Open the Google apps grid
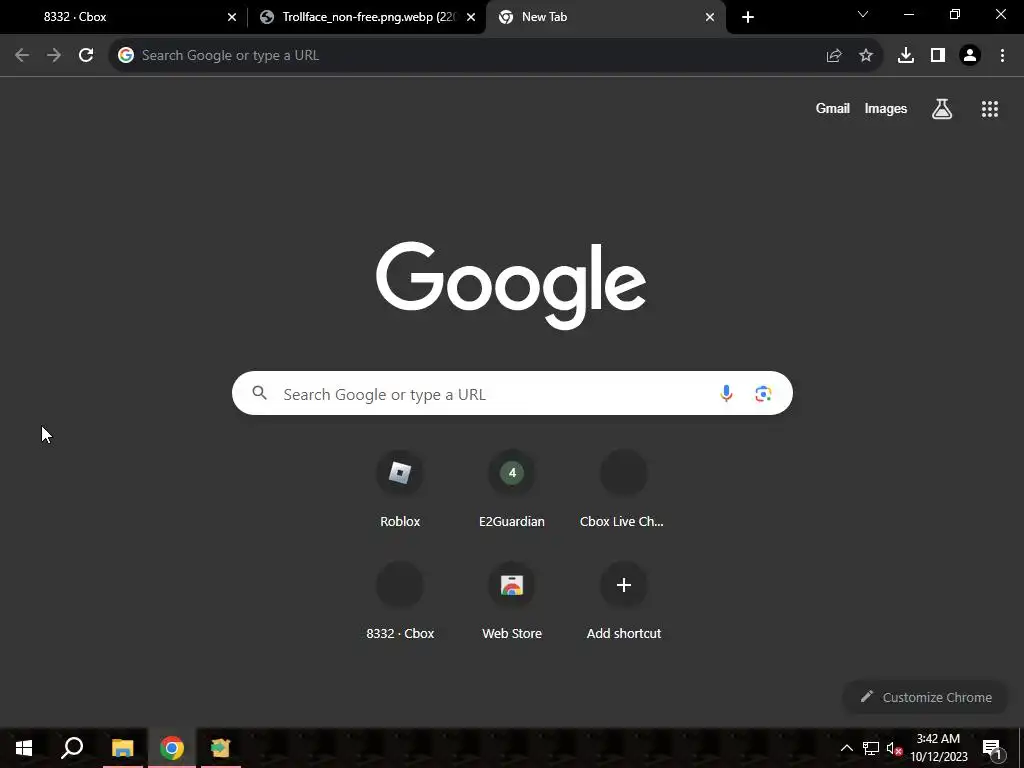Image resolution: width=1024 pixels, height=768 pixels. pyautogui.click(x=990, y=109)
